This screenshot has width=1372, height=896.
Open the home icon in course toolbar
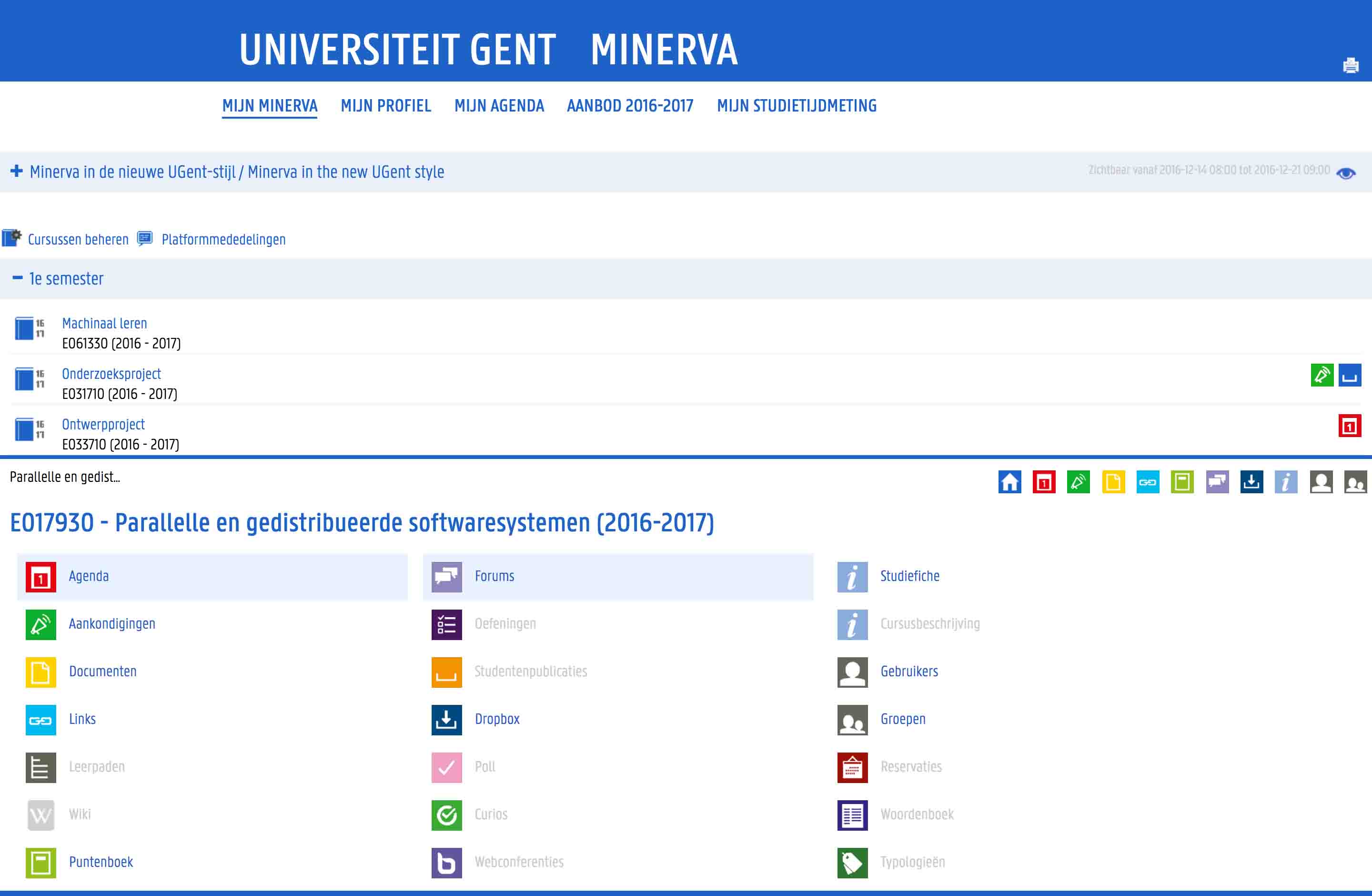click(1009, 482)
